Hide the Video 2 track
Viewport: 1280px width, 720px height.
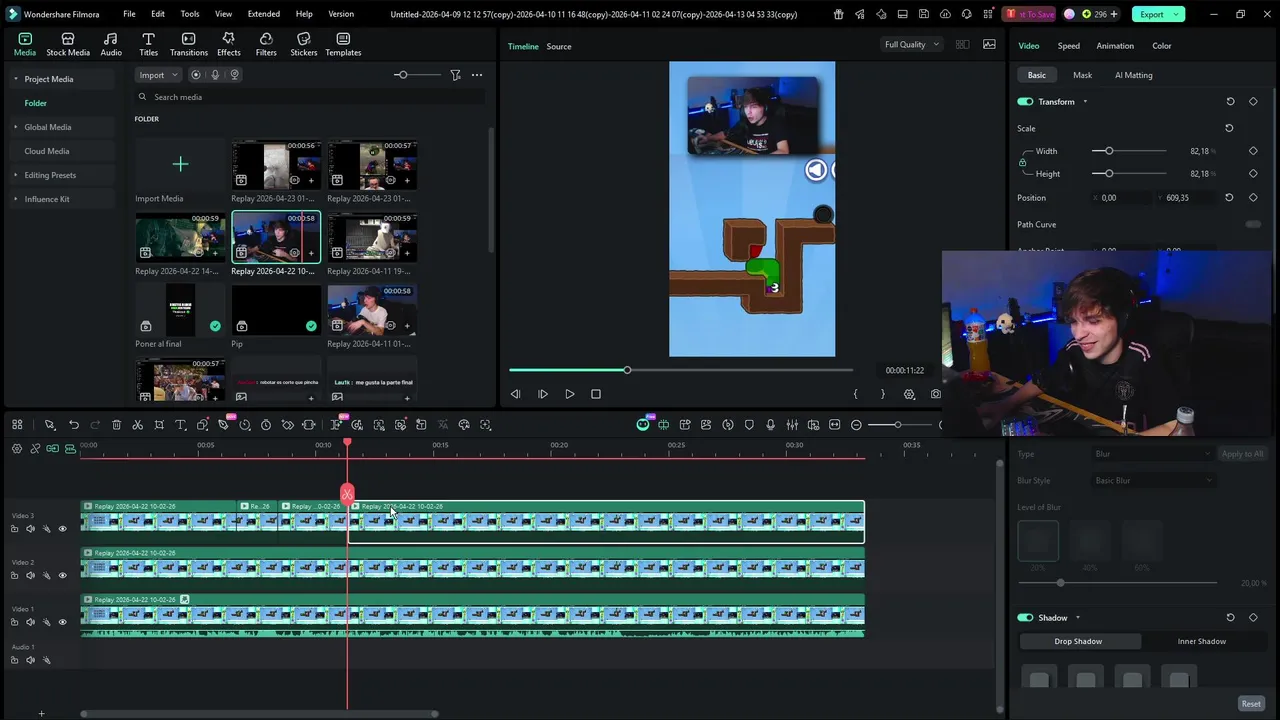coord(62,576)
